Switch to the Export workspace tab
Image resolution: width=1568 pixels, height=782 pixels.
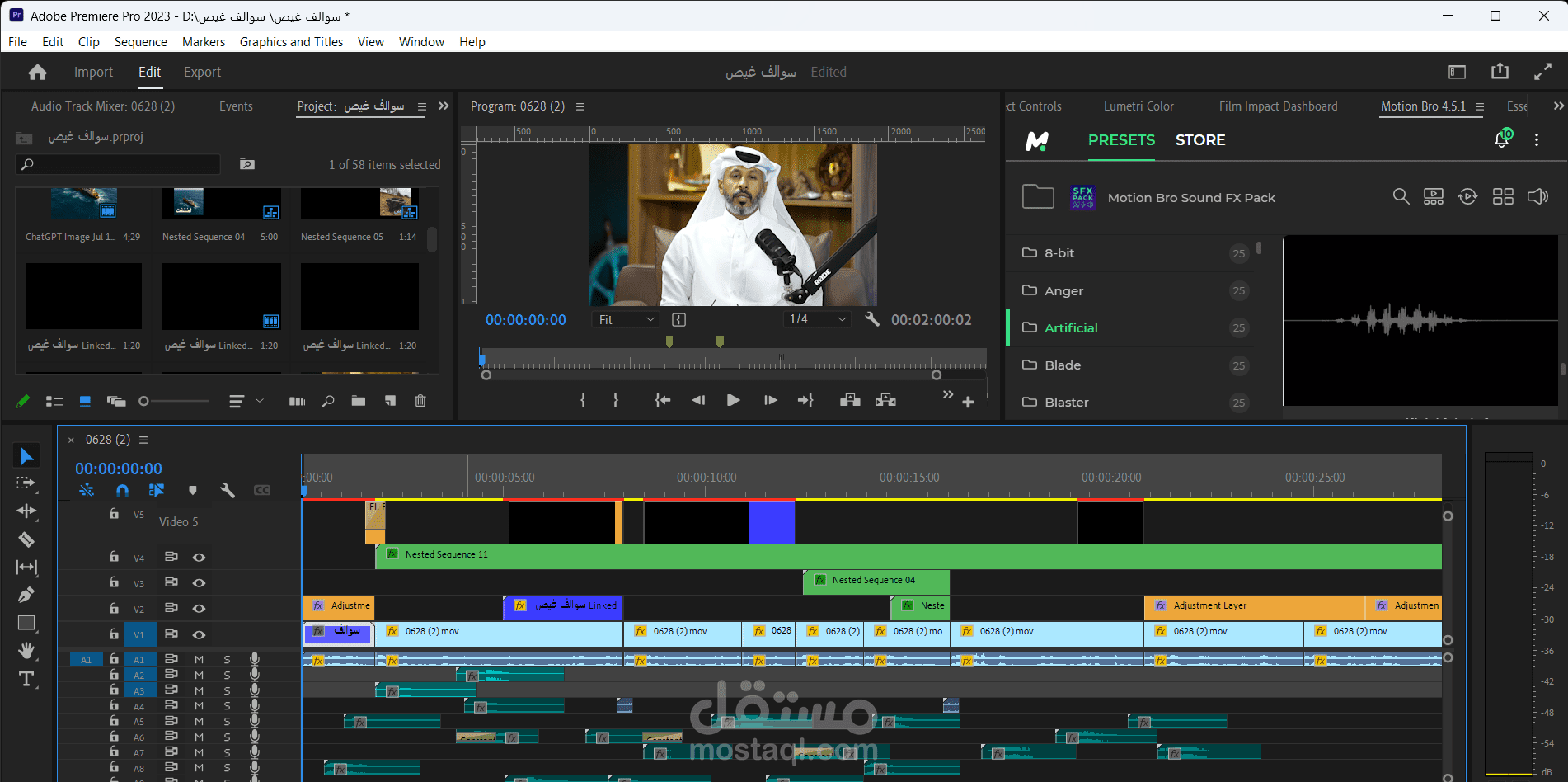click(202, 73)
